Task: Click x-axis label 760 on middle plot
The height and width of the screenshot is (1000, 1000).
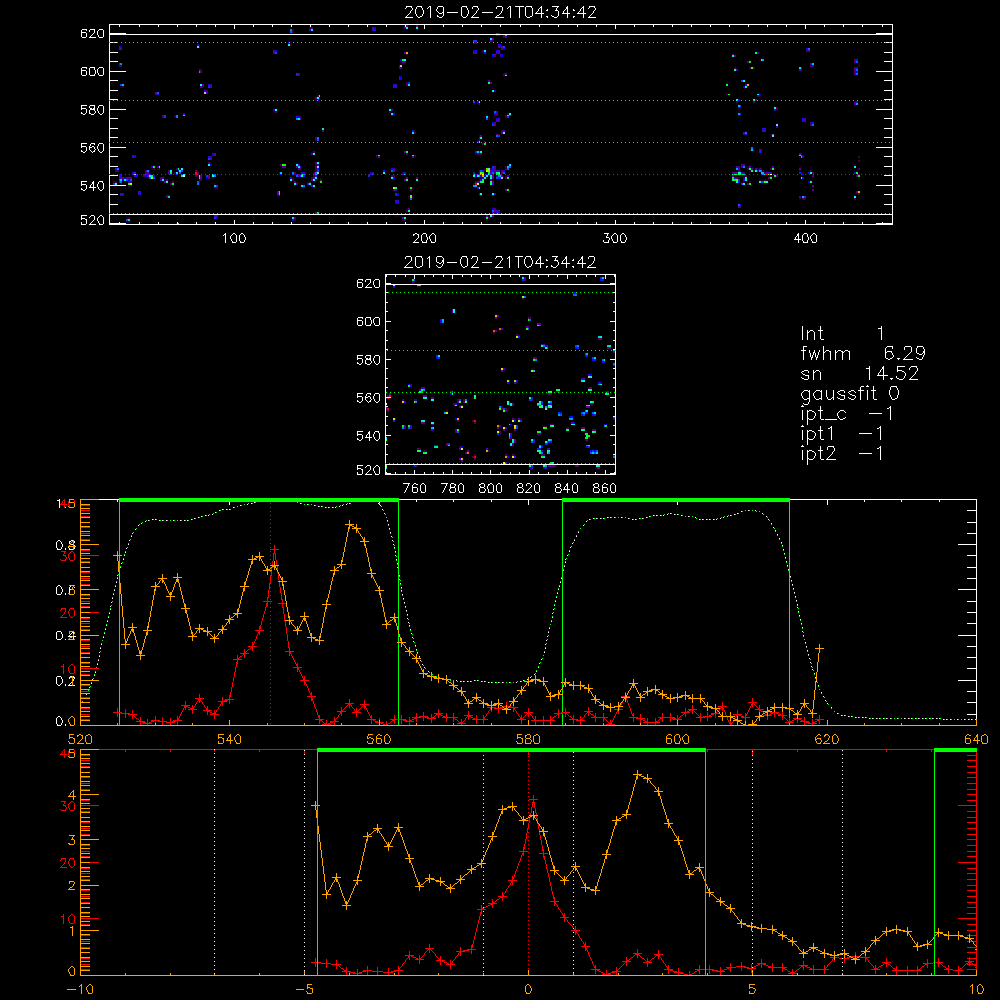Action: tap(415, 489)
